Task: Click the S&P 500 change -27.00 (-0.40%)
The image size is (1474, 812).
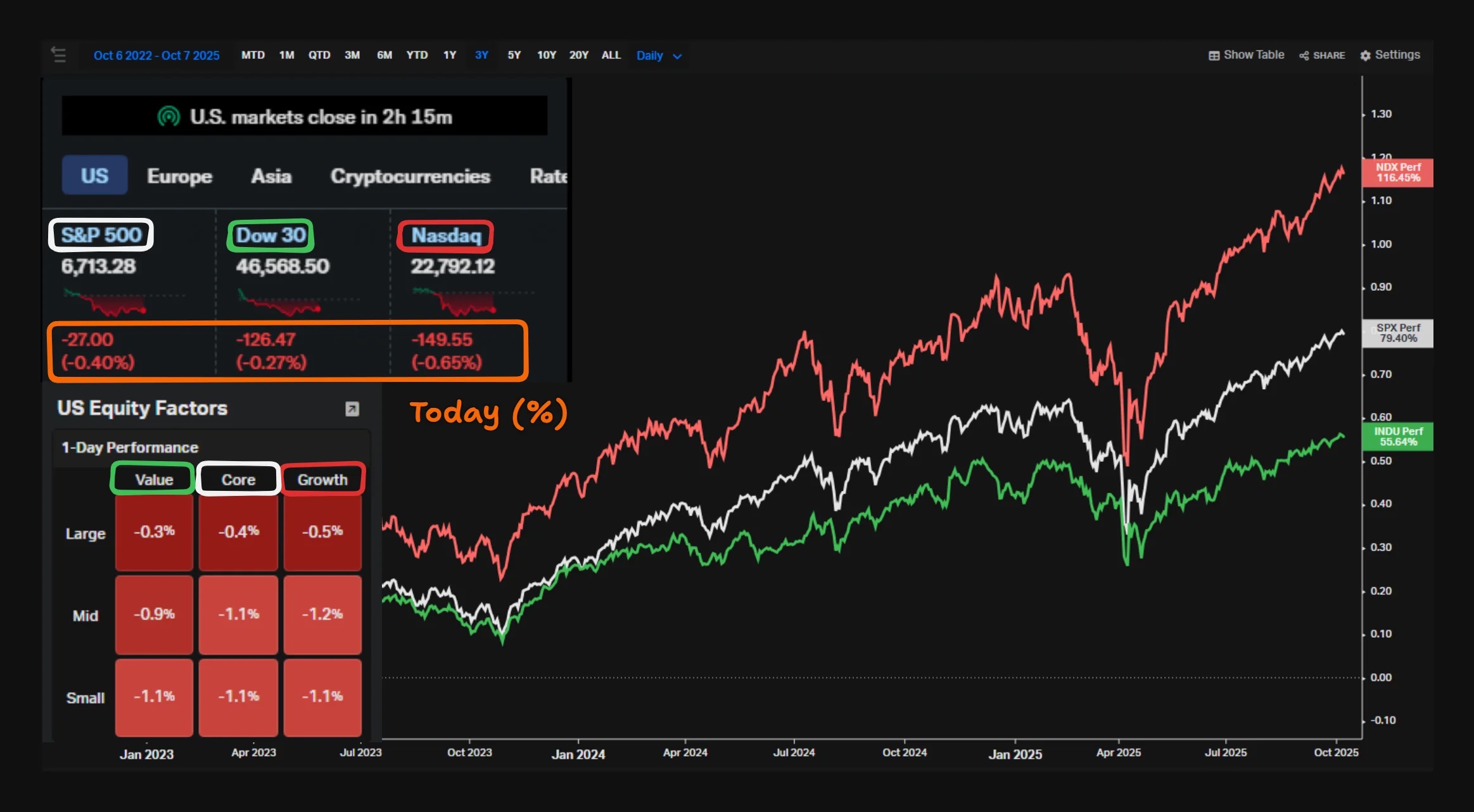Action: [98, 351]
